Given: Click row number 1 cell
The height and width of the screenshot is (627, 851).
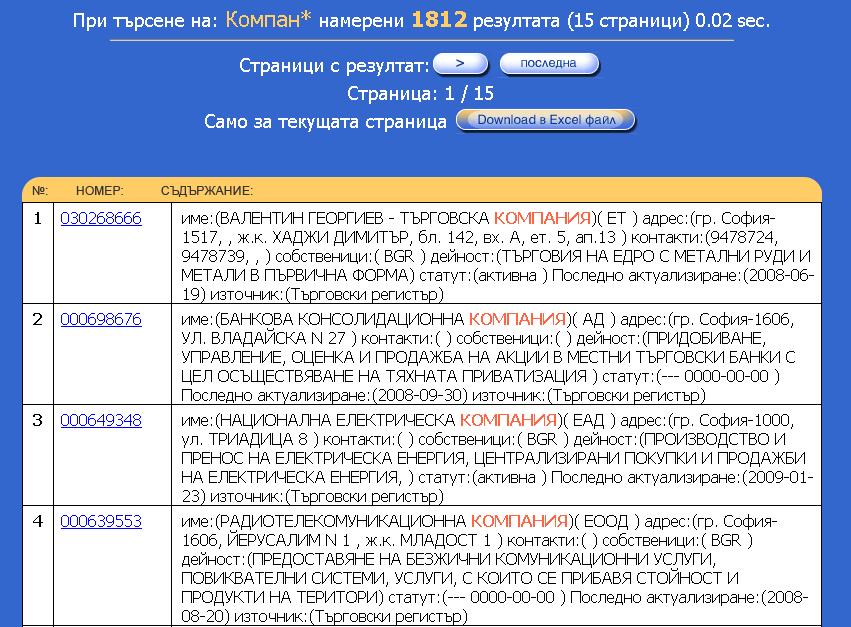Looking at the screenshot, I should 37,253.
